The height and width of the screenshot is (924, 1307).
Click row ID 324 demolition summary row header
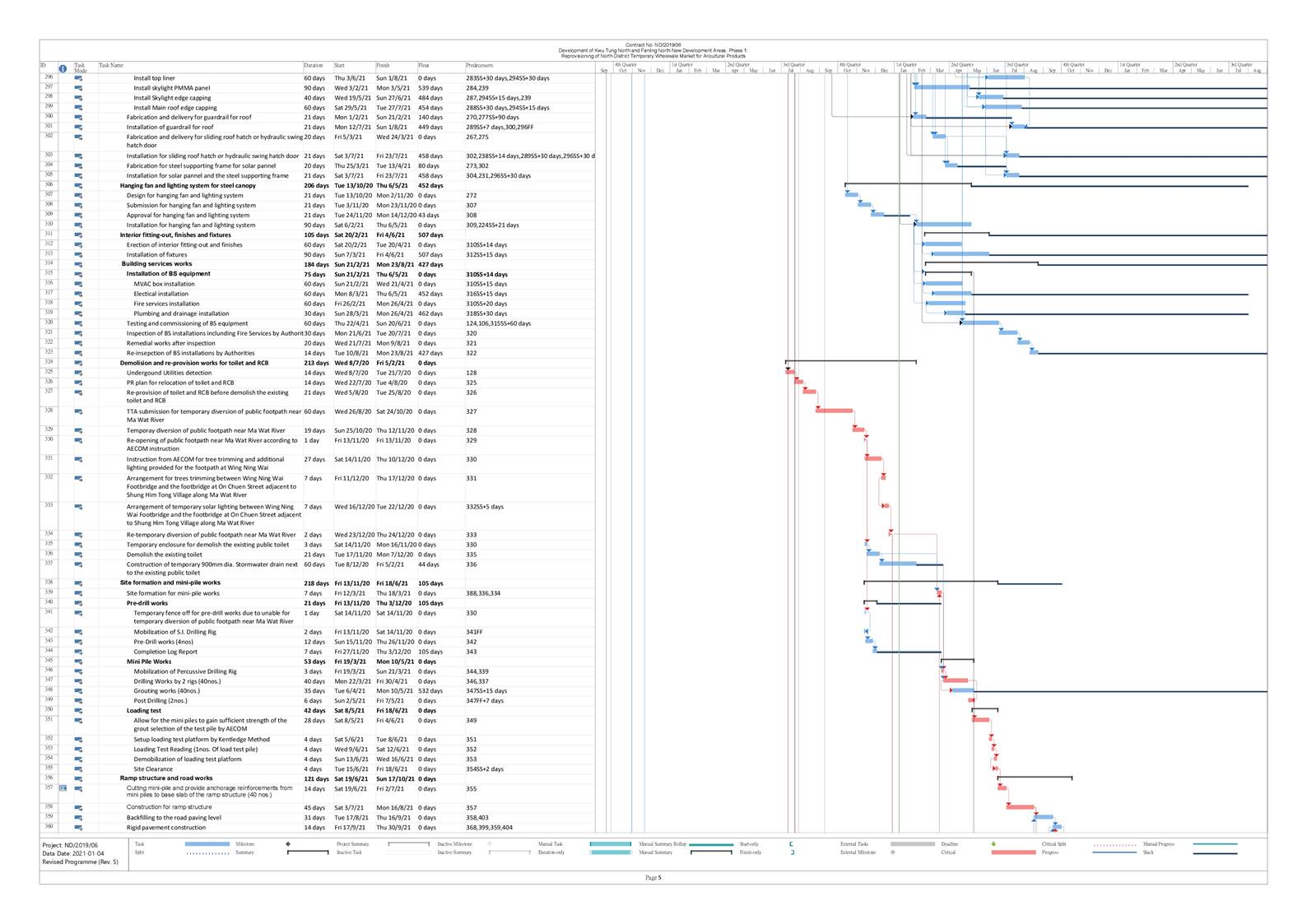click(48, 362)
